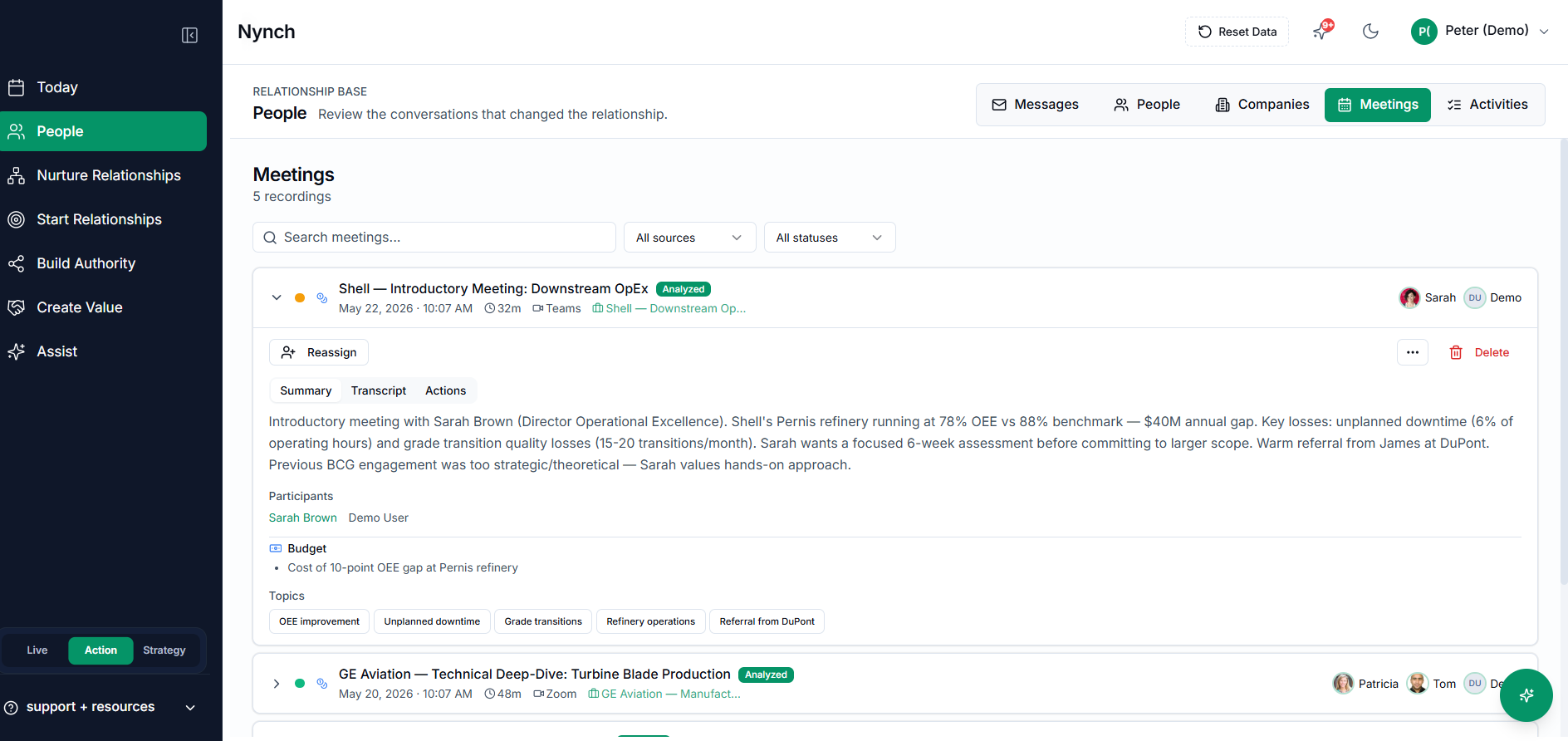This screenshot has height=741, width=1568.
Task: Open the Transcript tab
Action: (379, 390)
